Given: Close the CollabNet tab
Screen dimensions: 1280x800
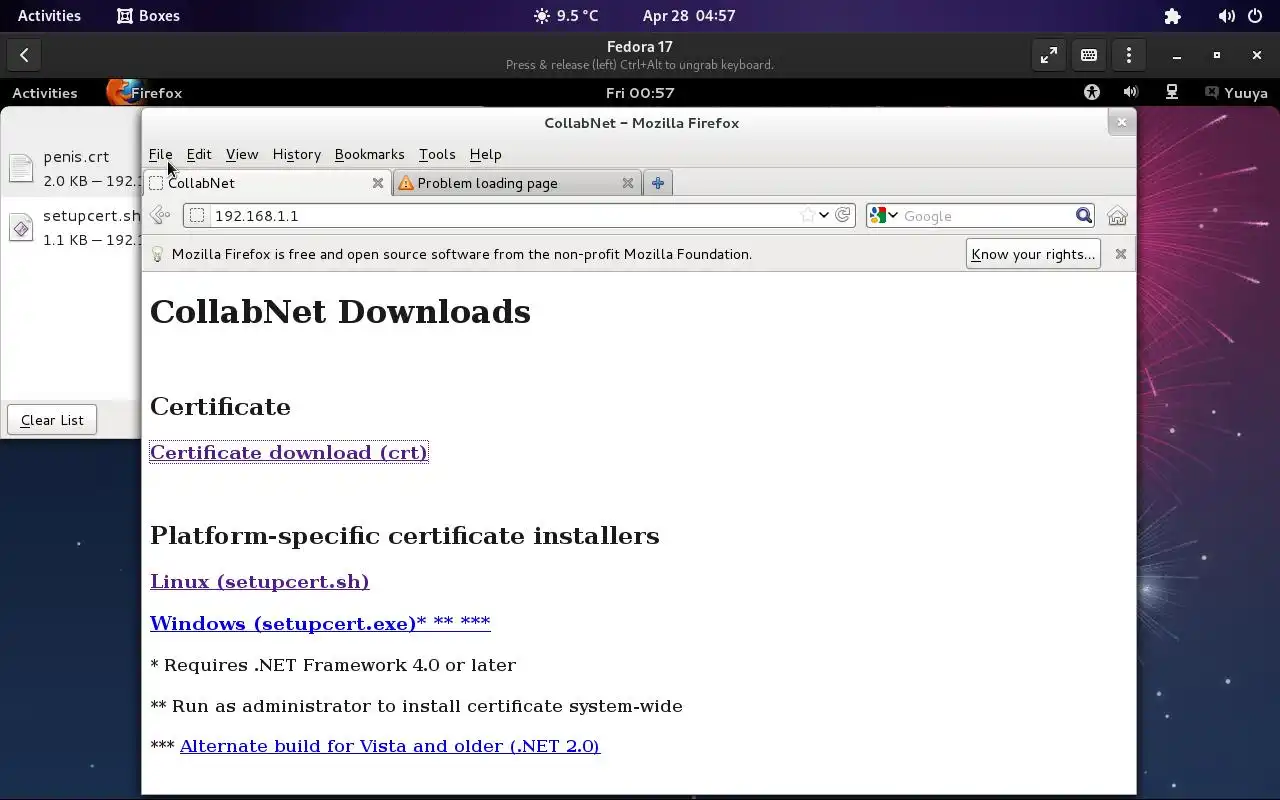Looking at the screenshot, I should pos(378,183).
